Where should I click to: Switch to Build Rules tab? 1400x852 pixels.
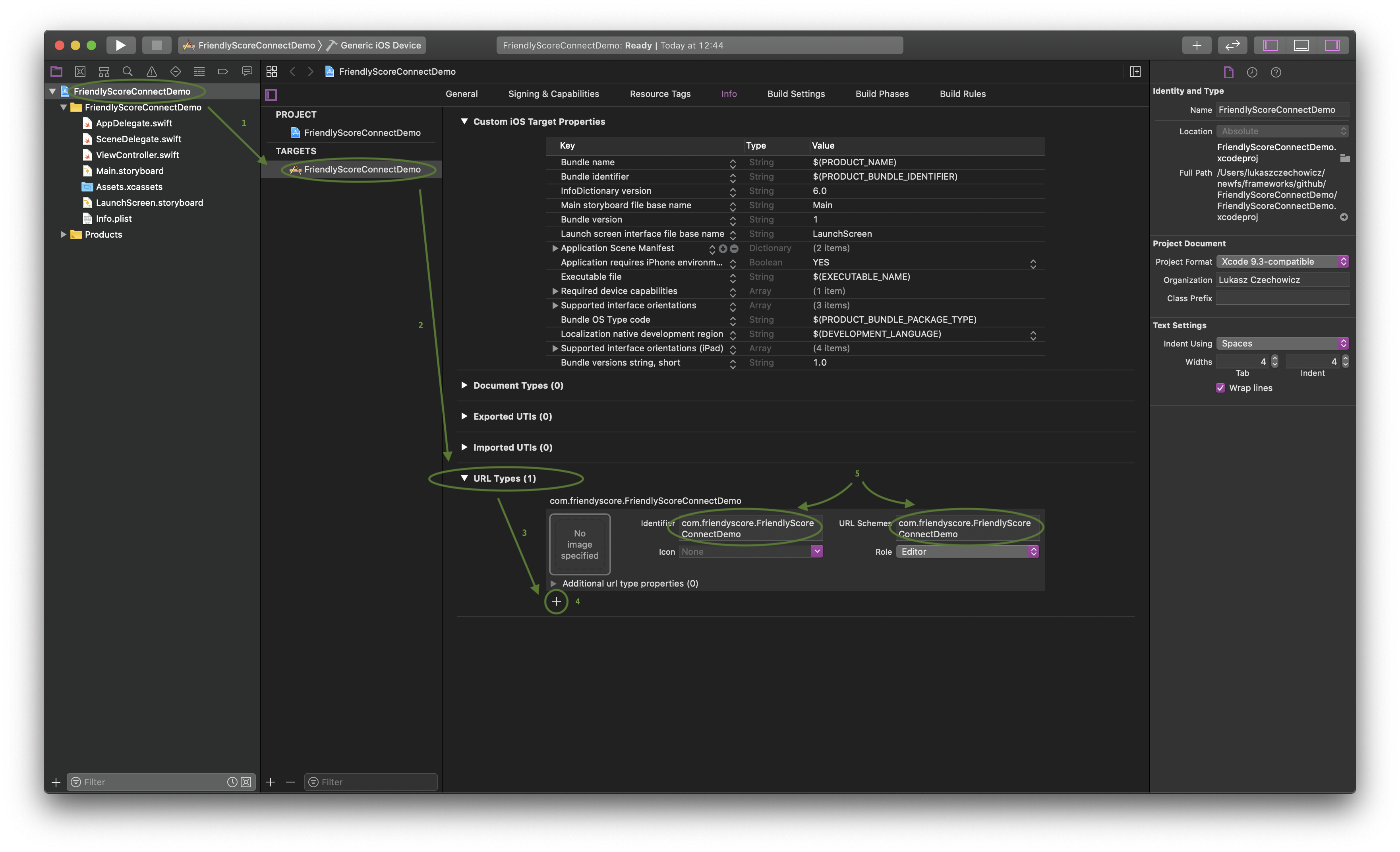coord(963,94)
